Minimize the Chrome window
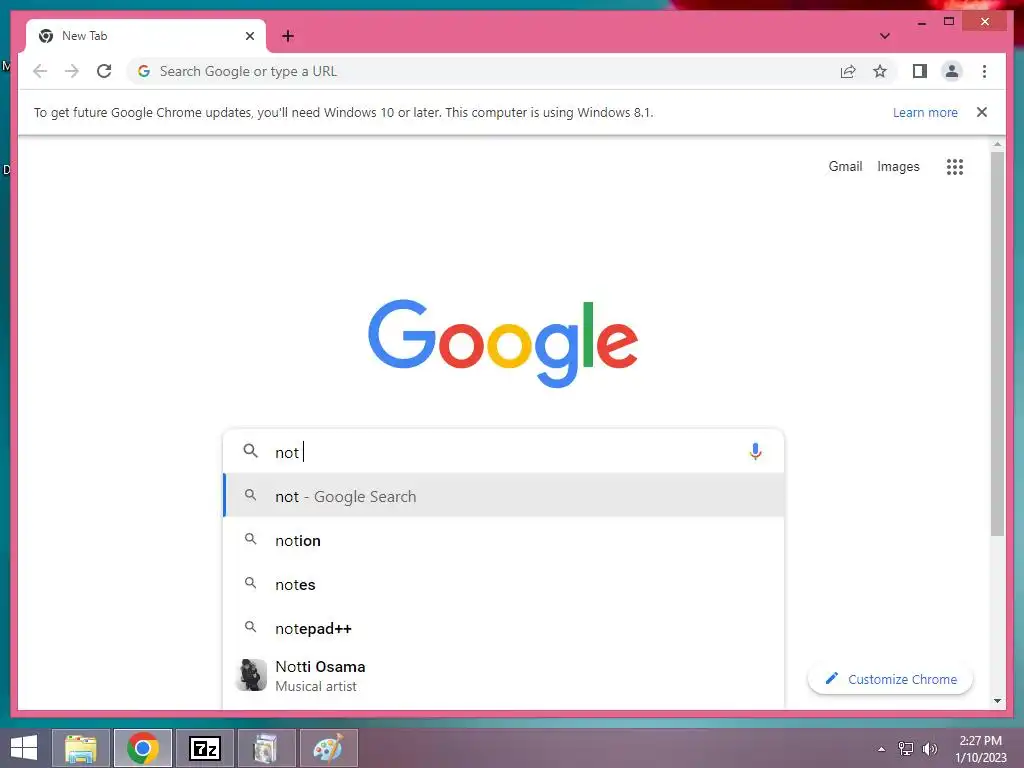The width and height of the screenshot is (1024, 768). click(x=921, y=22)
